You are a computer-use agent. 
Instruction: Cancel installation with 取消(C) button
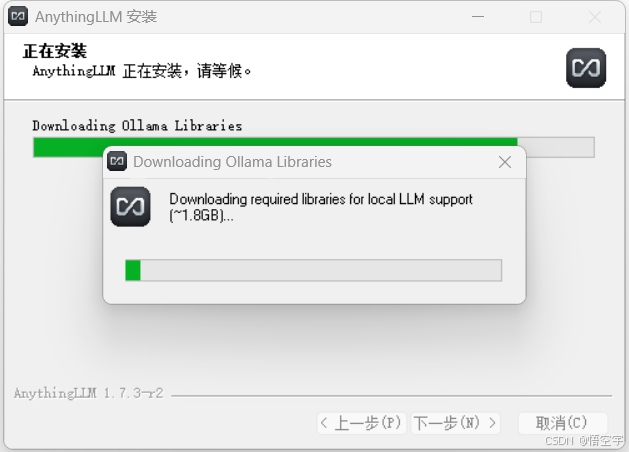(562, 423)
